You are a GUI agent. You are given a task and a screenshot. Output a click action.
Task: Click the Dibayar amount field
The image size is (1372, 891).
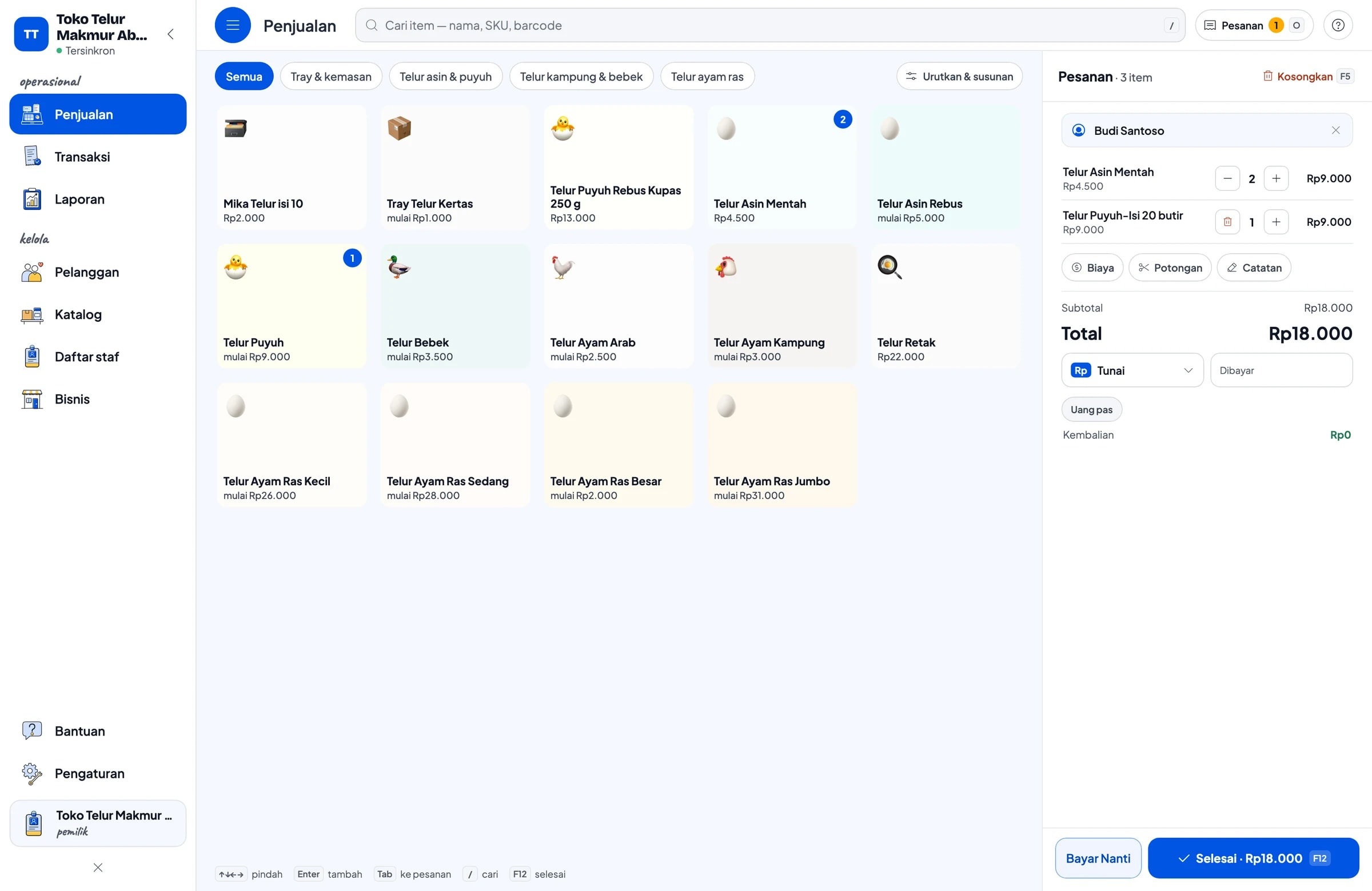(1281, 370)
